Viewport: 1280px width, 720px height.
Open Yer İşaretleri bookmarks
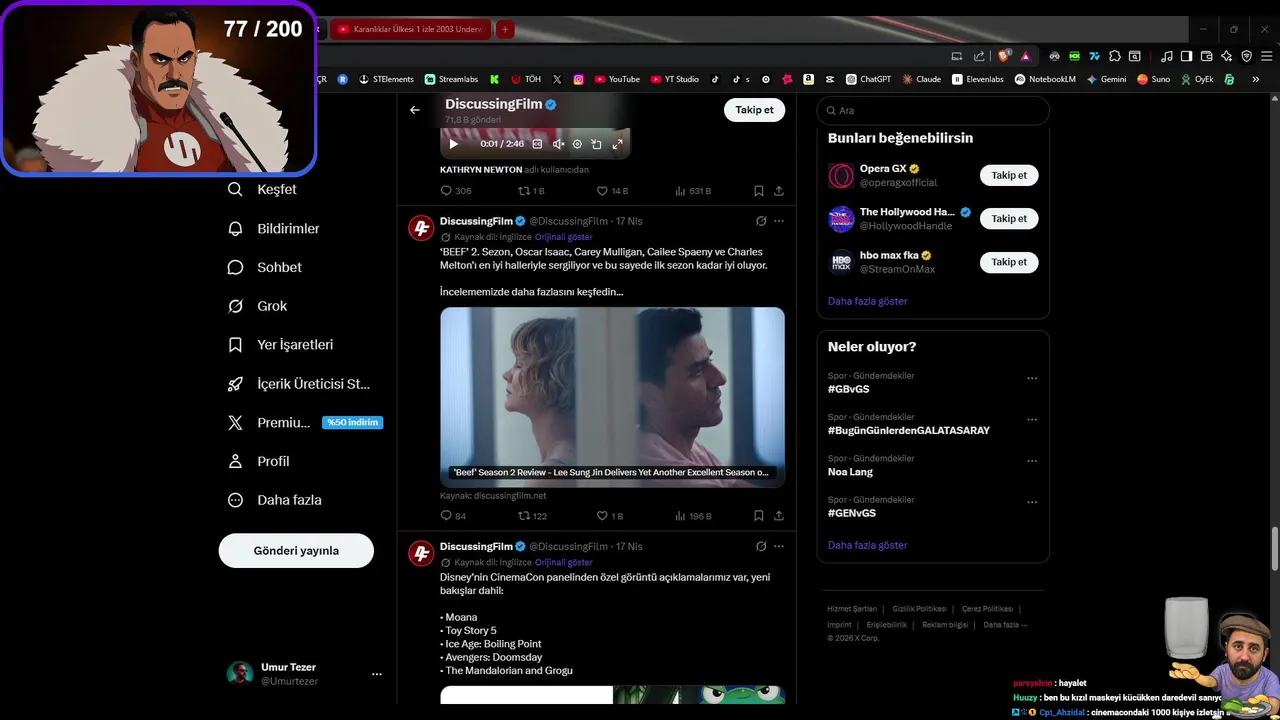(x=280, y=345)
